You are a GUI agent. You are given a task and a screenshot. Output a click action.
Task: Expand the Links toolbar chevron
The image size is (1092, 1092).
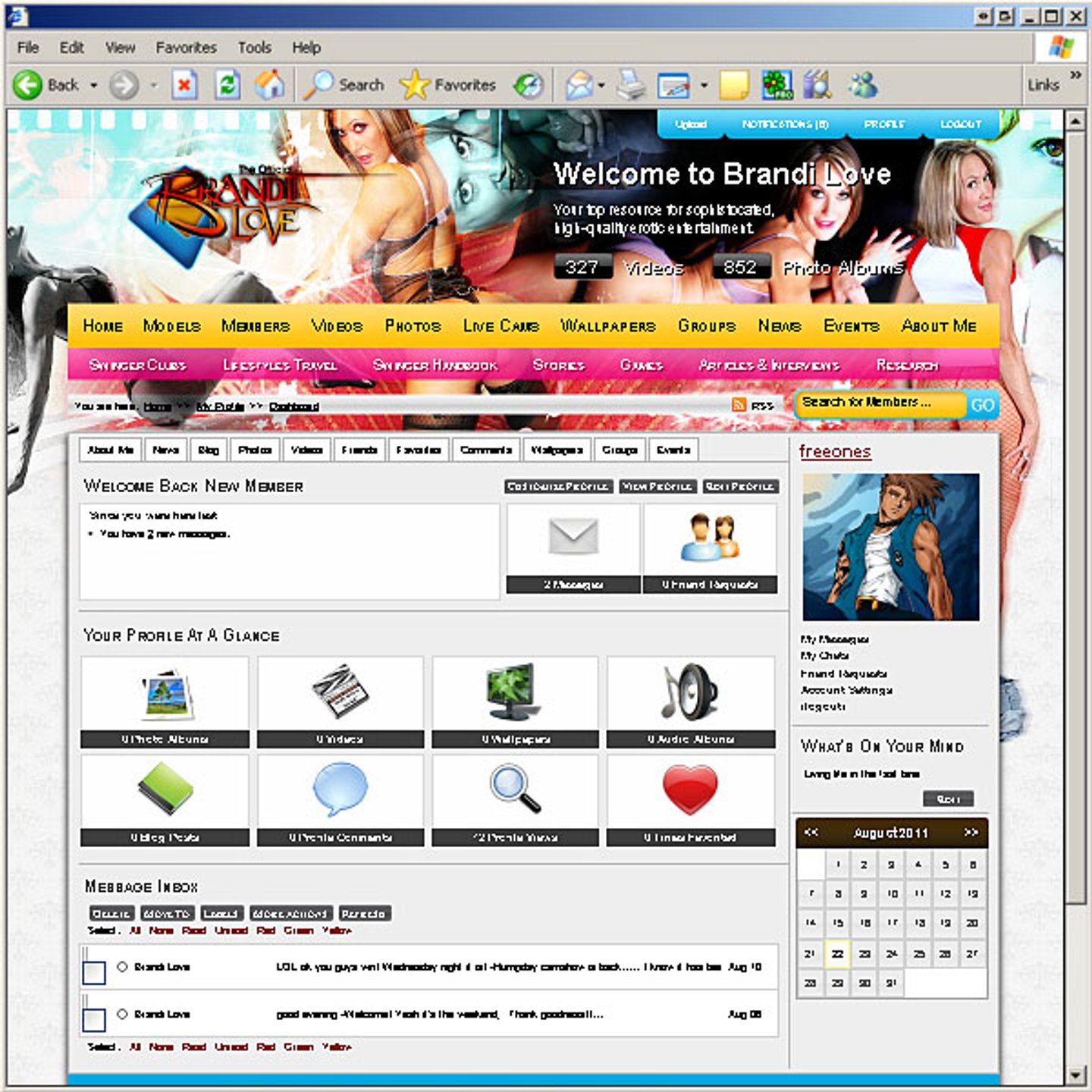tap(1075, 75)
